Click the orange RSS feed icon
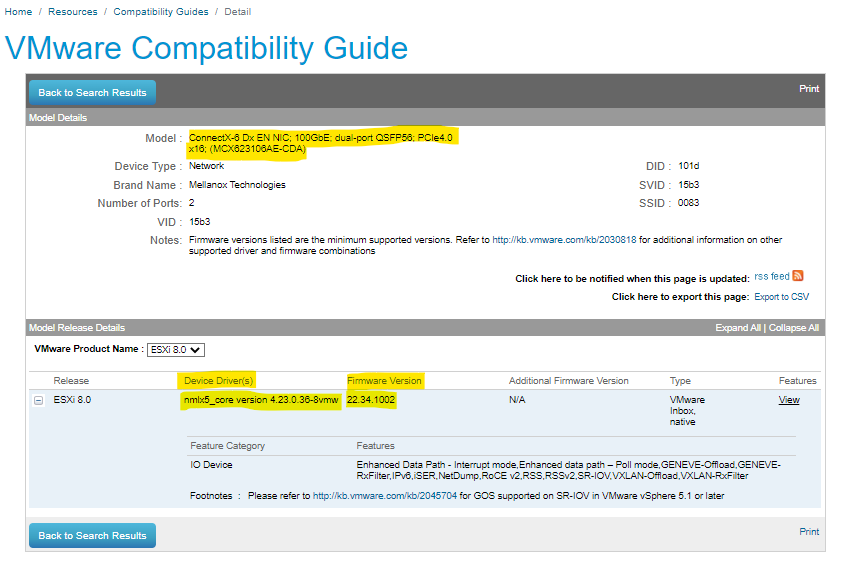855x569 pixels. click(798, 276)
